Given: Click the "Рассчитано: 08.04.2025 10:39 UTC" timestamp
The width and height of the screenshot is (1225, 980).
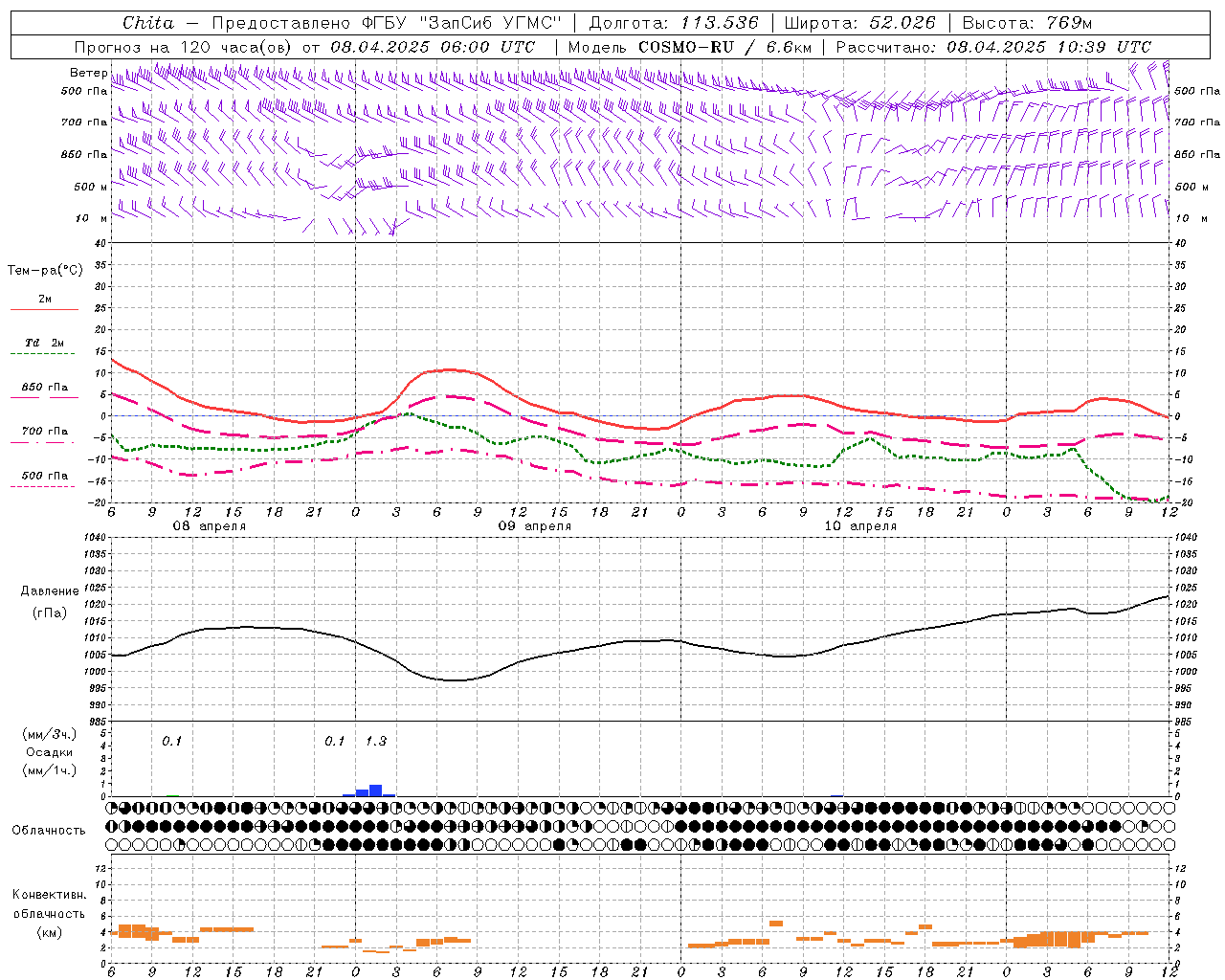Looking at the screenshot, I should pos(993,47).
